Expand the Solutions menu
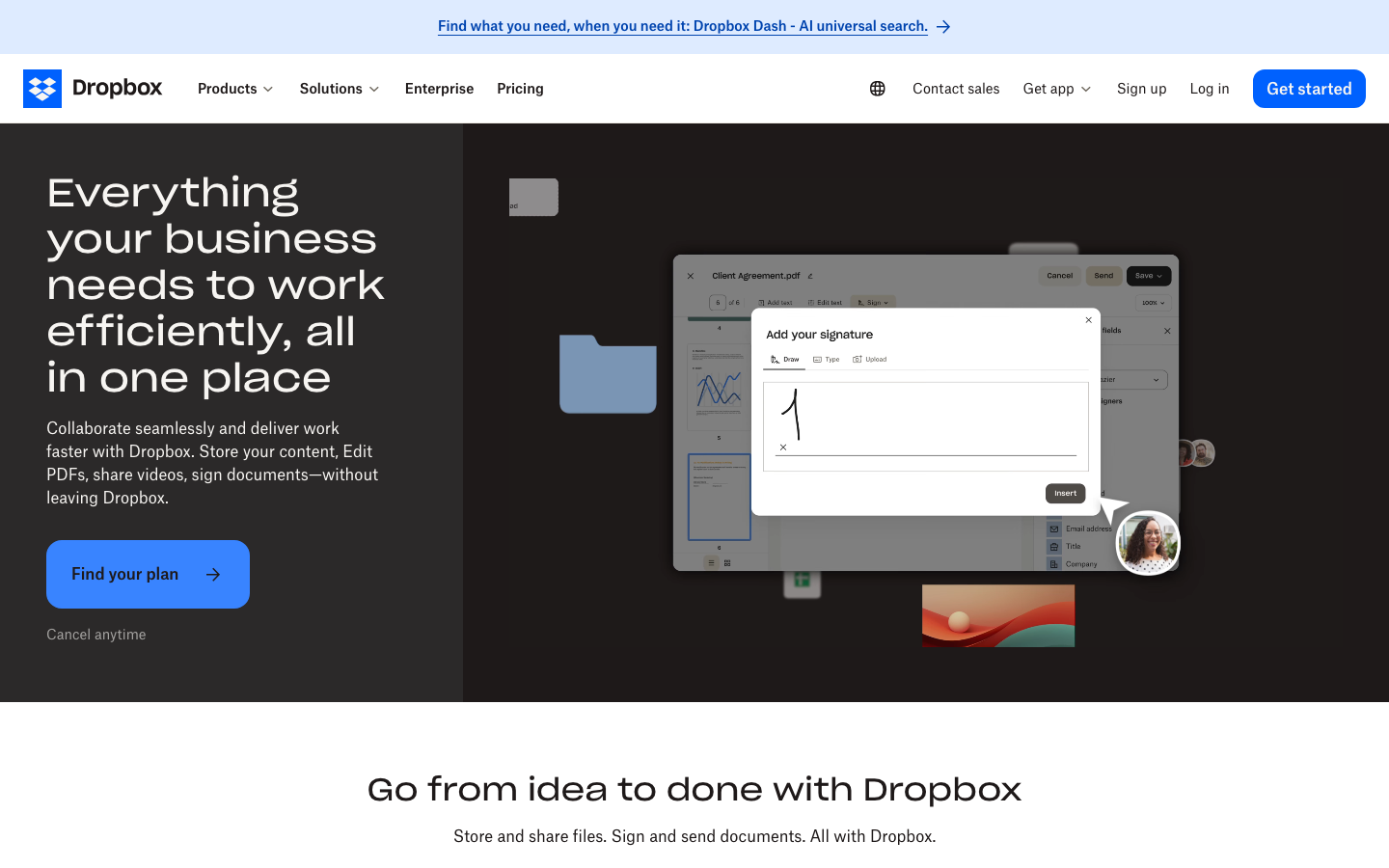1389x868 pixels. (340, 89)
